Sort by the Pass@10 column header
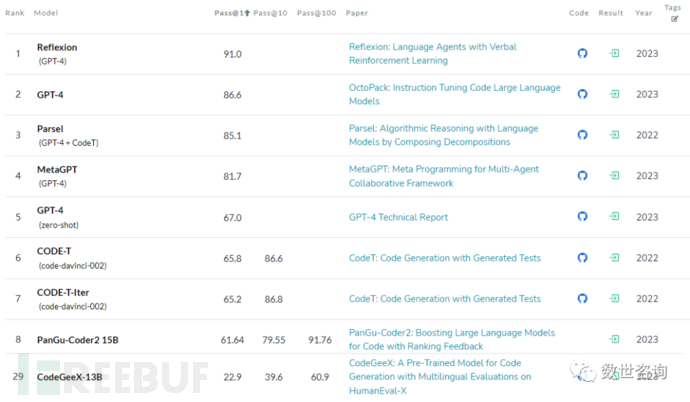 (x=272, y=13)
